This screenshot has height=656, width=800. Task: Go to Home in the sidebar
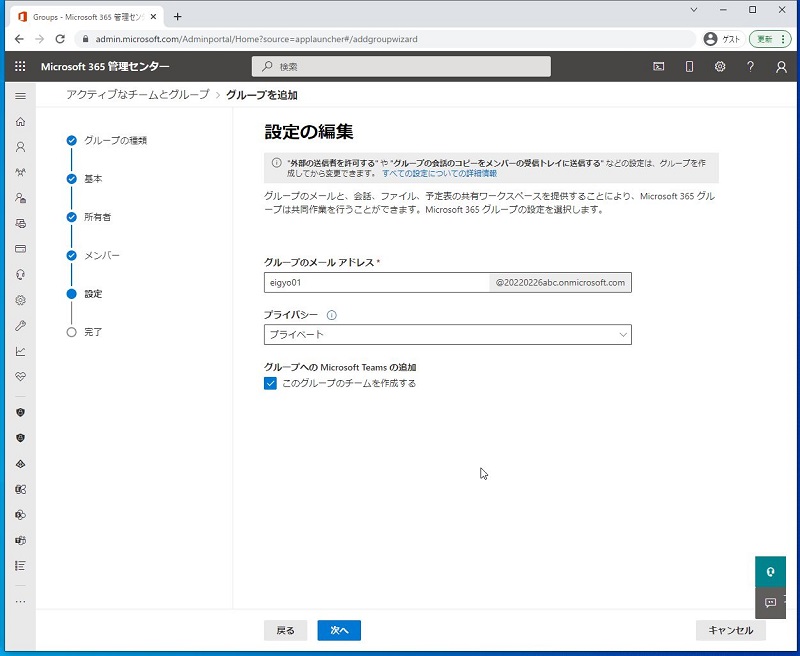pos(20,121)
